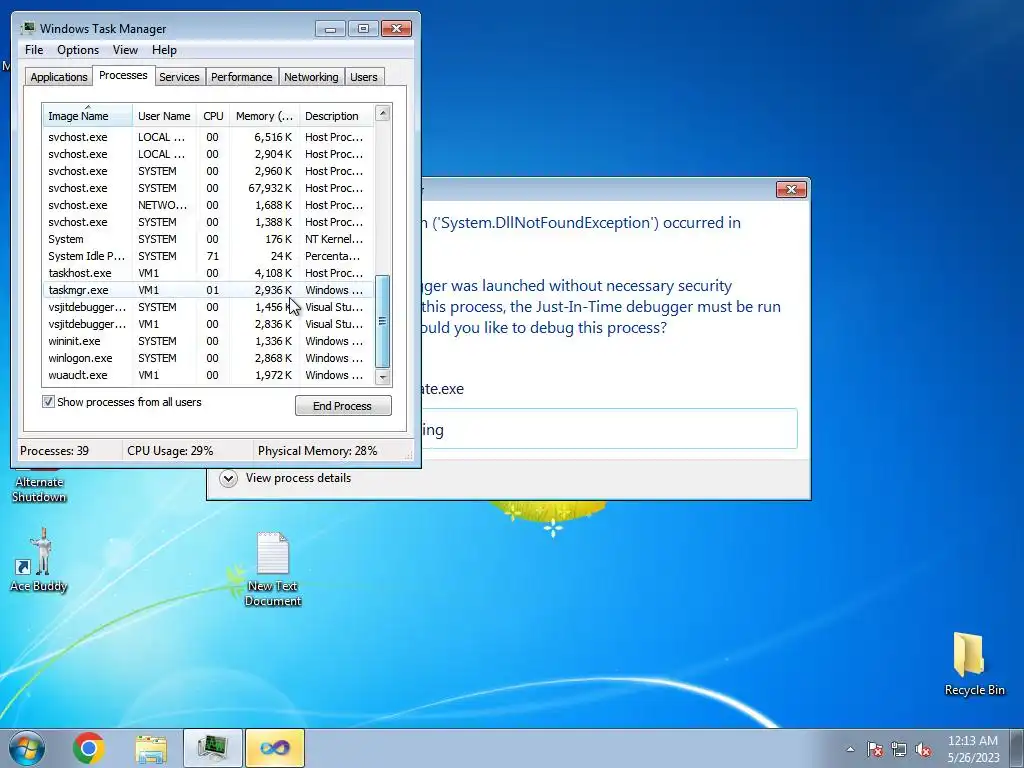
Task: Click the process list scroll up arrow
Action: click(383, 114)
